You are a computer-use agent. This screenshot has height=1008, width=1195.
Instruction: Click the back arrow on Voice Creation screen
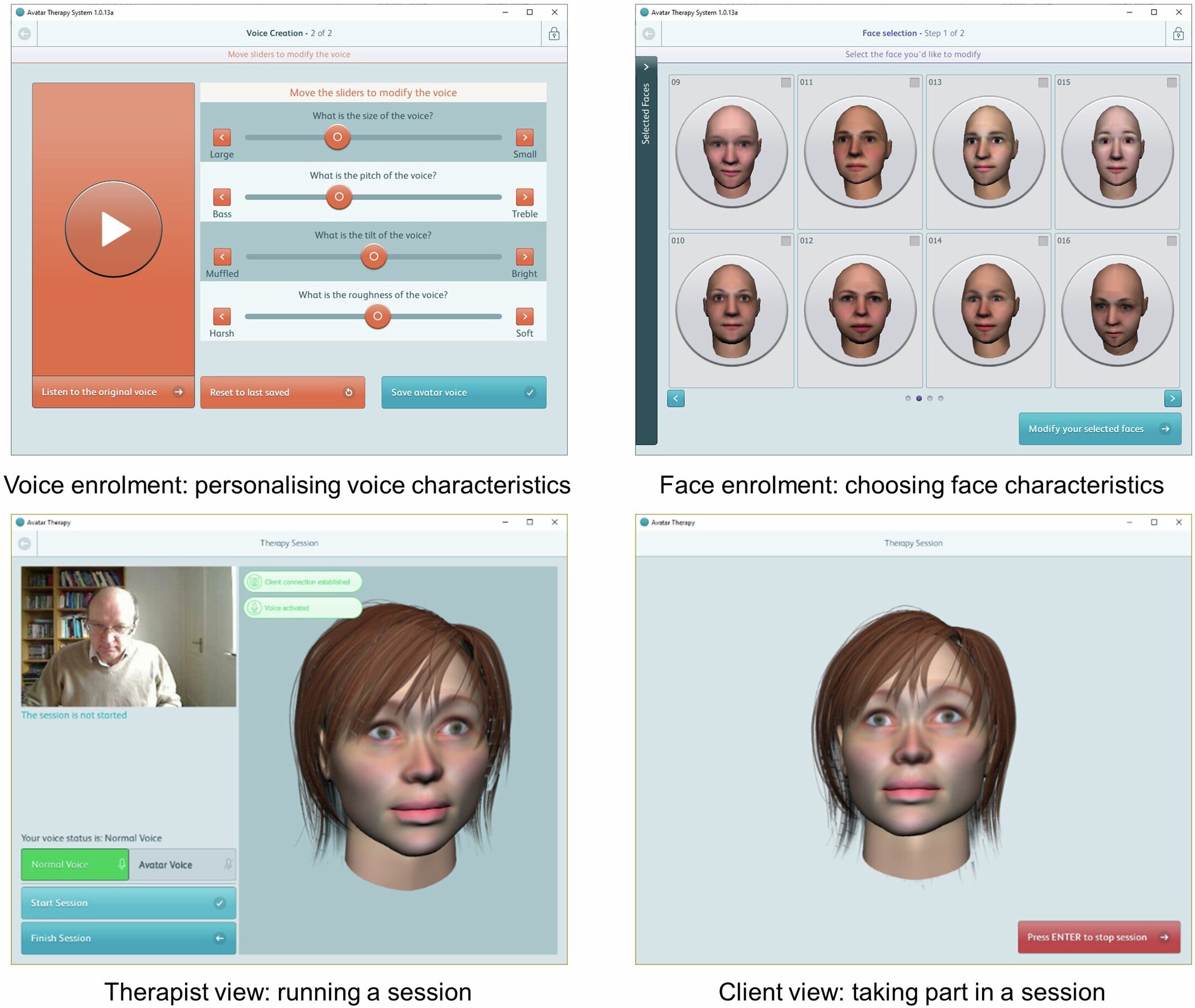[24, 33]
